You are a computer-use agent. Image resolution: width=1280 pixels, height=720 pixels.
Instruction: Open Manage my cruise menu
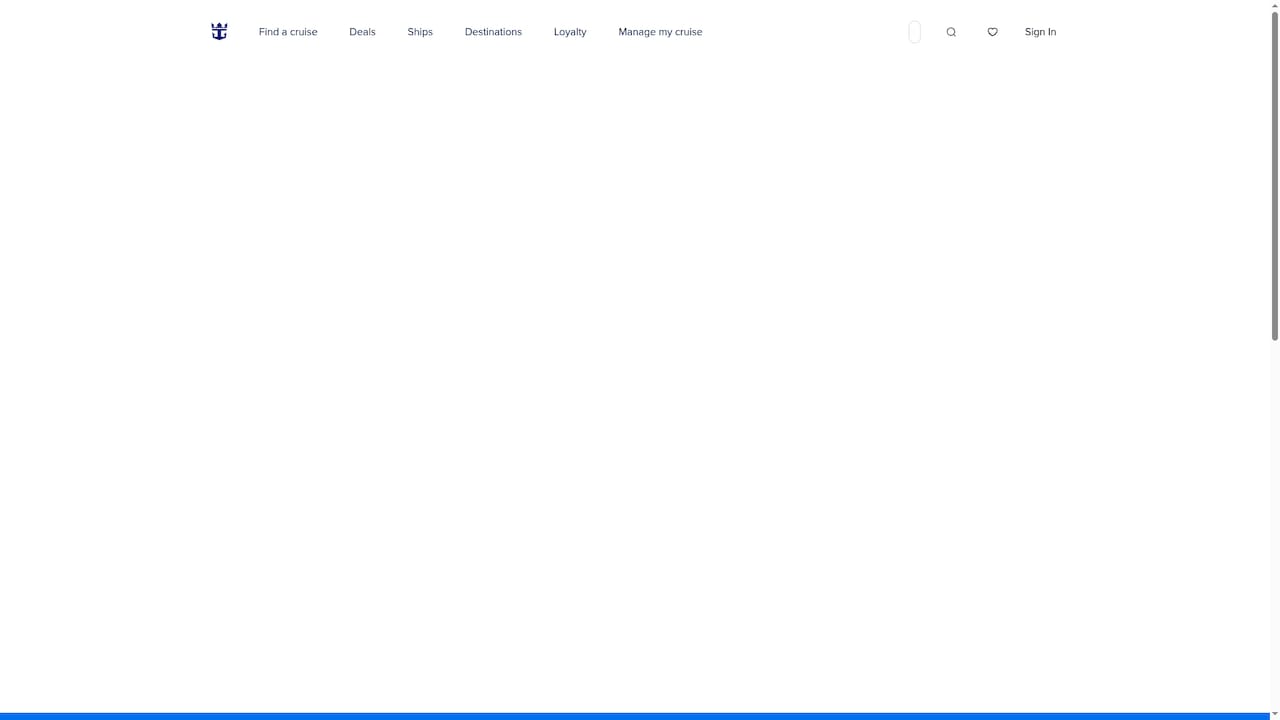660,32
